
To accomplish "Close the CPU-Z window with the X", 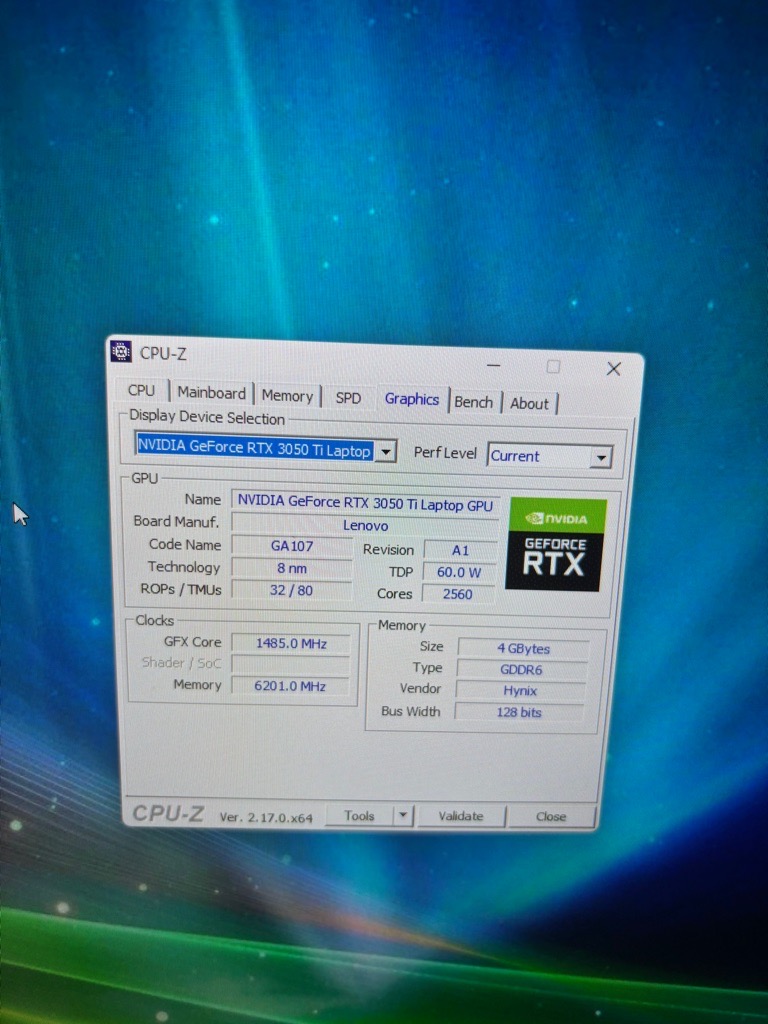I will click(614, 369).
